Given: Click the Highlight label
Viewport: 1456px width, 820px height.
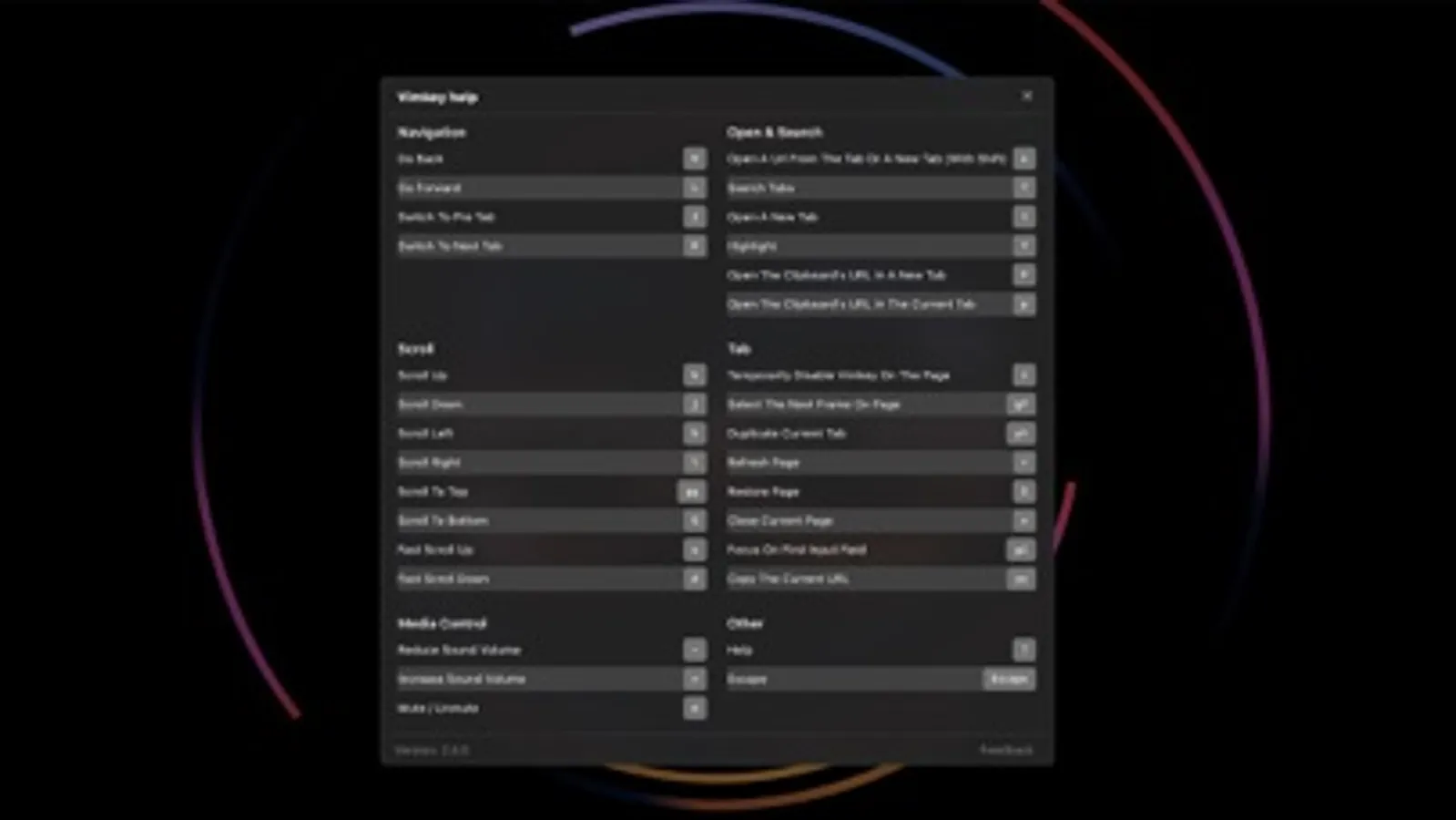Looking at the screenshot, I should 751,246.
